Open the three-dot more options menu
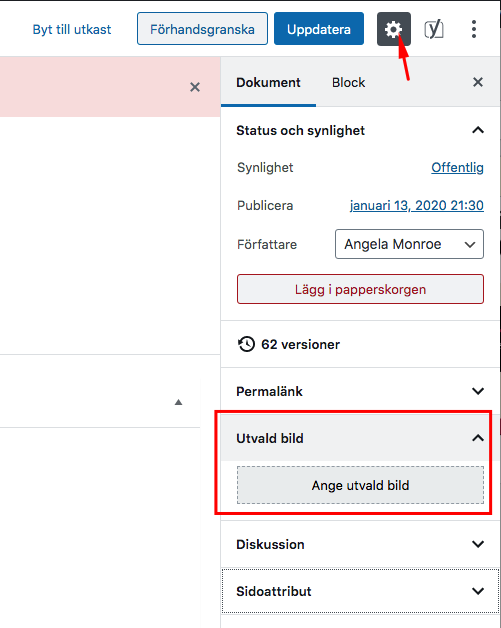501x628 pixels. pos(474,29)
